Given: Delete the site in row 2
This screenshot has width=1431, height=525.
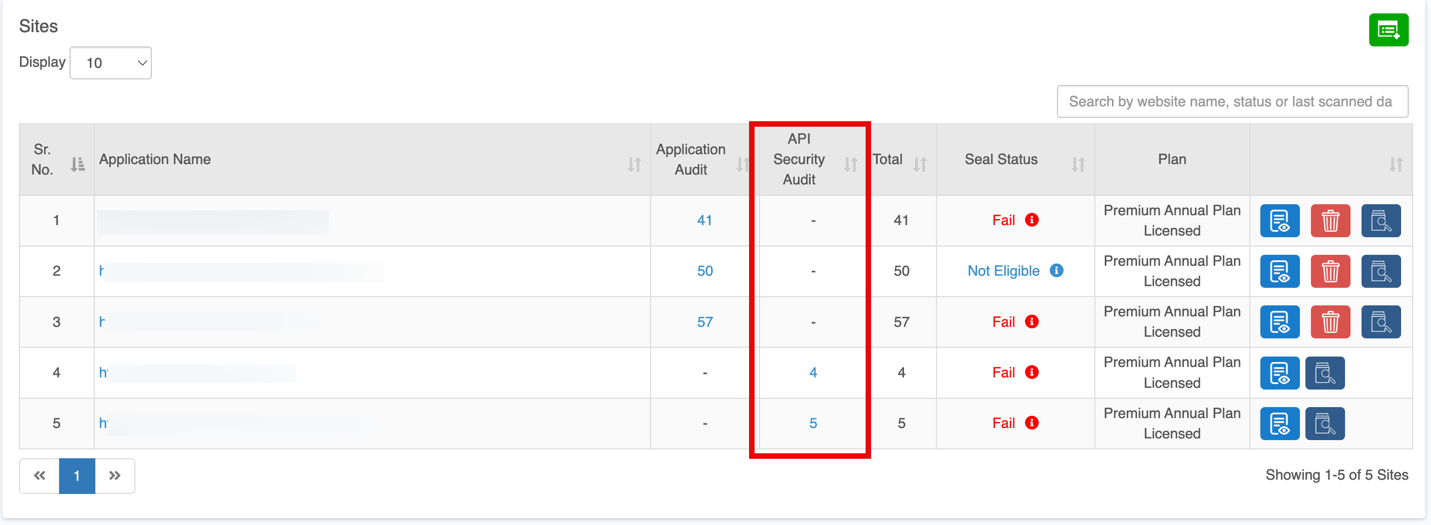Looking at the screenshot, I should click(x=1330, y=271).
